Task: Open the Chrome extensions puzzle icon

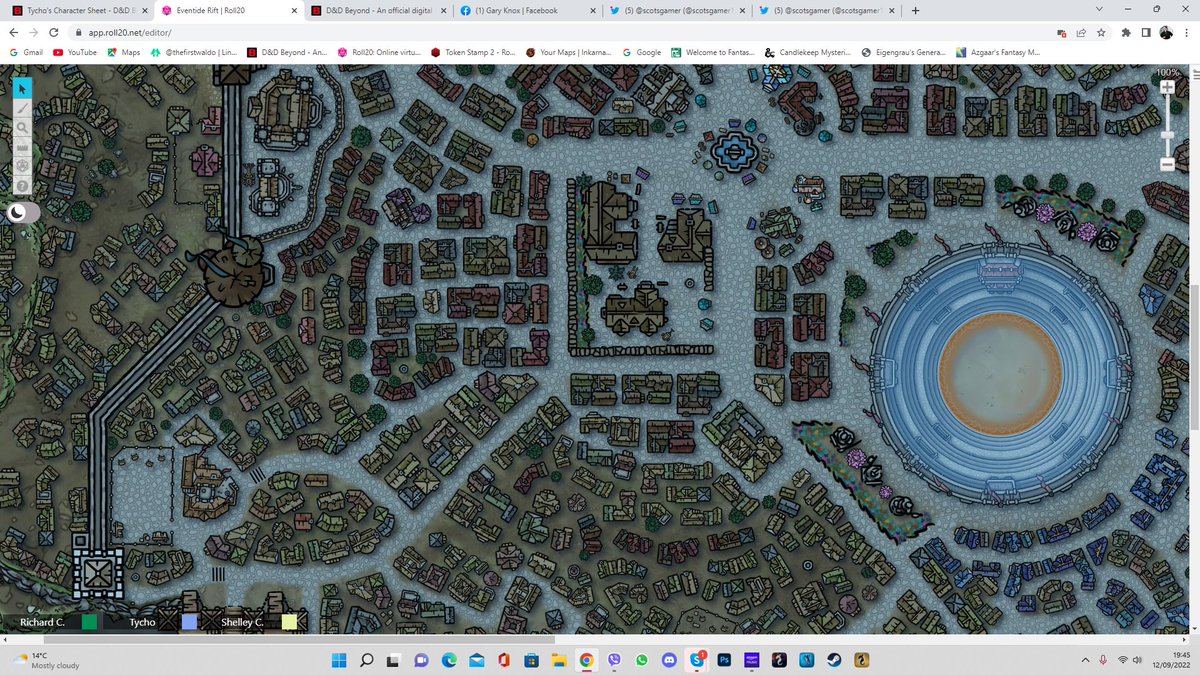Action: [x=1127, y=32]
